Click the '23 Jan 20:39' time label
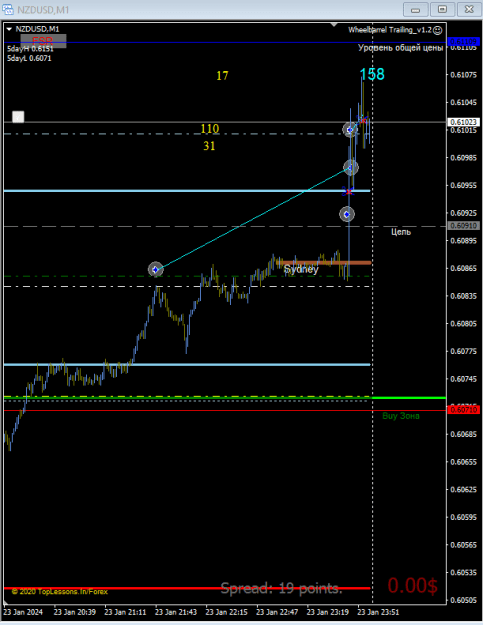This screenshot has height=625, width=483. pyautogui.click(x=75, y=612)
